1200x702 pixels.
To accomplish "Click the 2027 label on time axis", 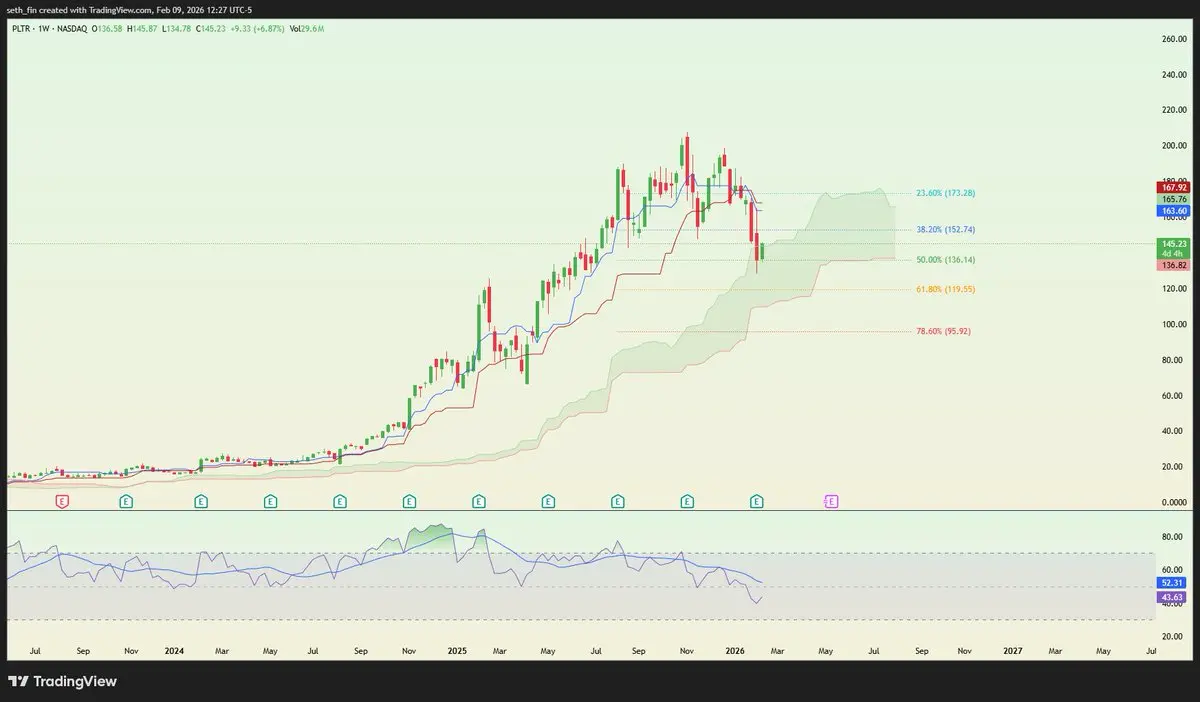I will 1013,651.
